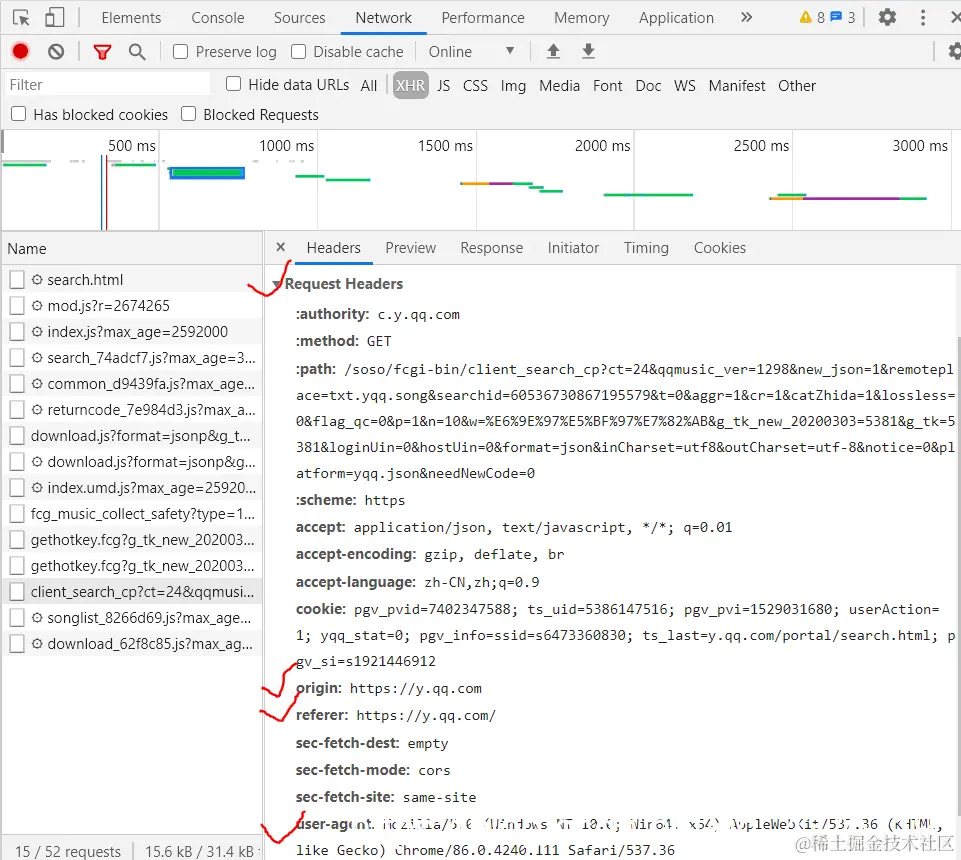The width and height of the screenshot is (961, 860).
Task: Filter requests by WS
Action: [685, 86]
